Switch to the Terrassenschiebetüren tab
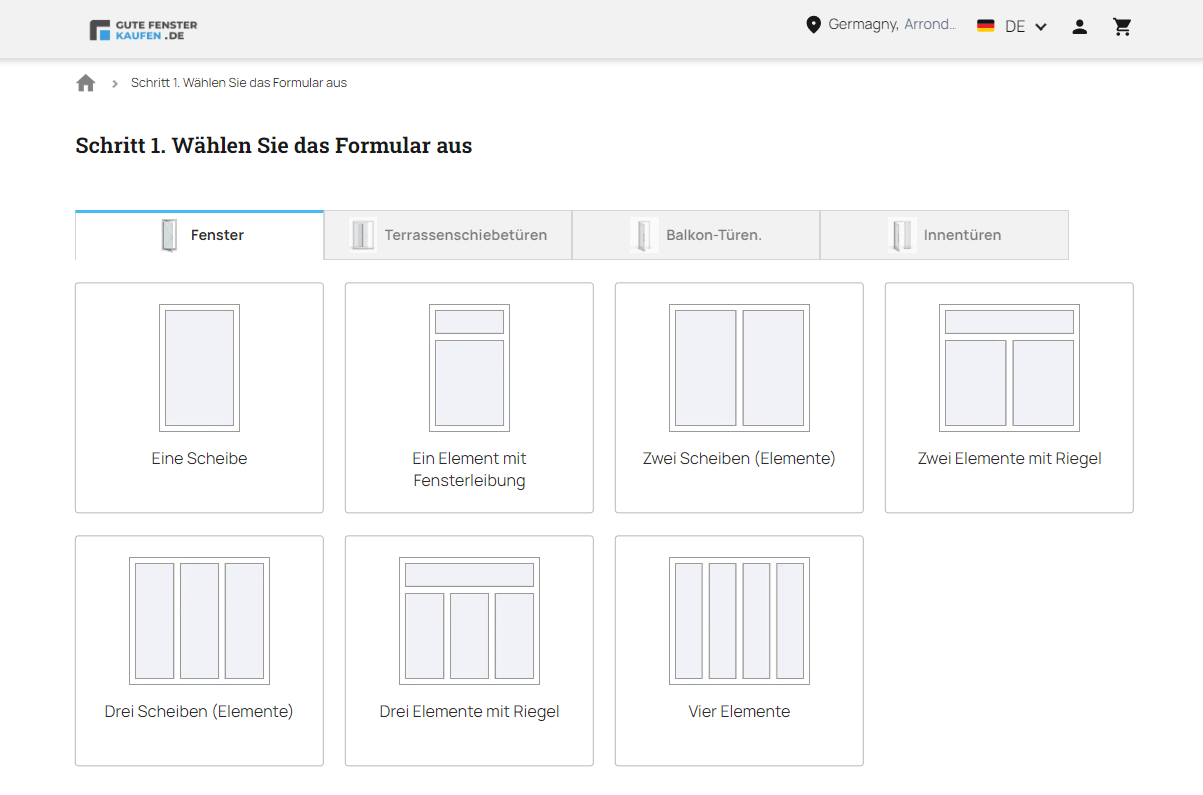The image size is (1203, 795). tap(448, 235)
